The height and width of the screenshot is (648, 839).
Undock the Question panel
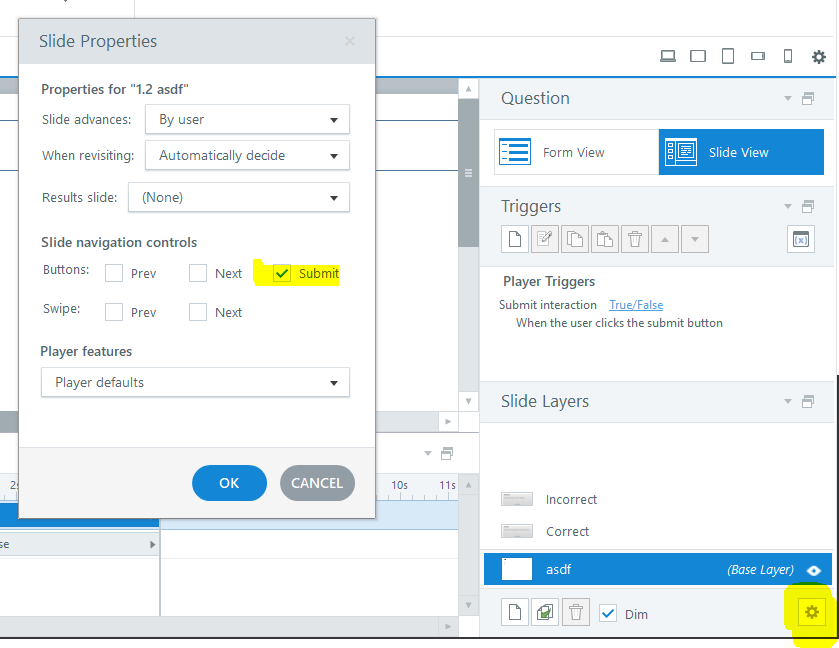[808, 98]
